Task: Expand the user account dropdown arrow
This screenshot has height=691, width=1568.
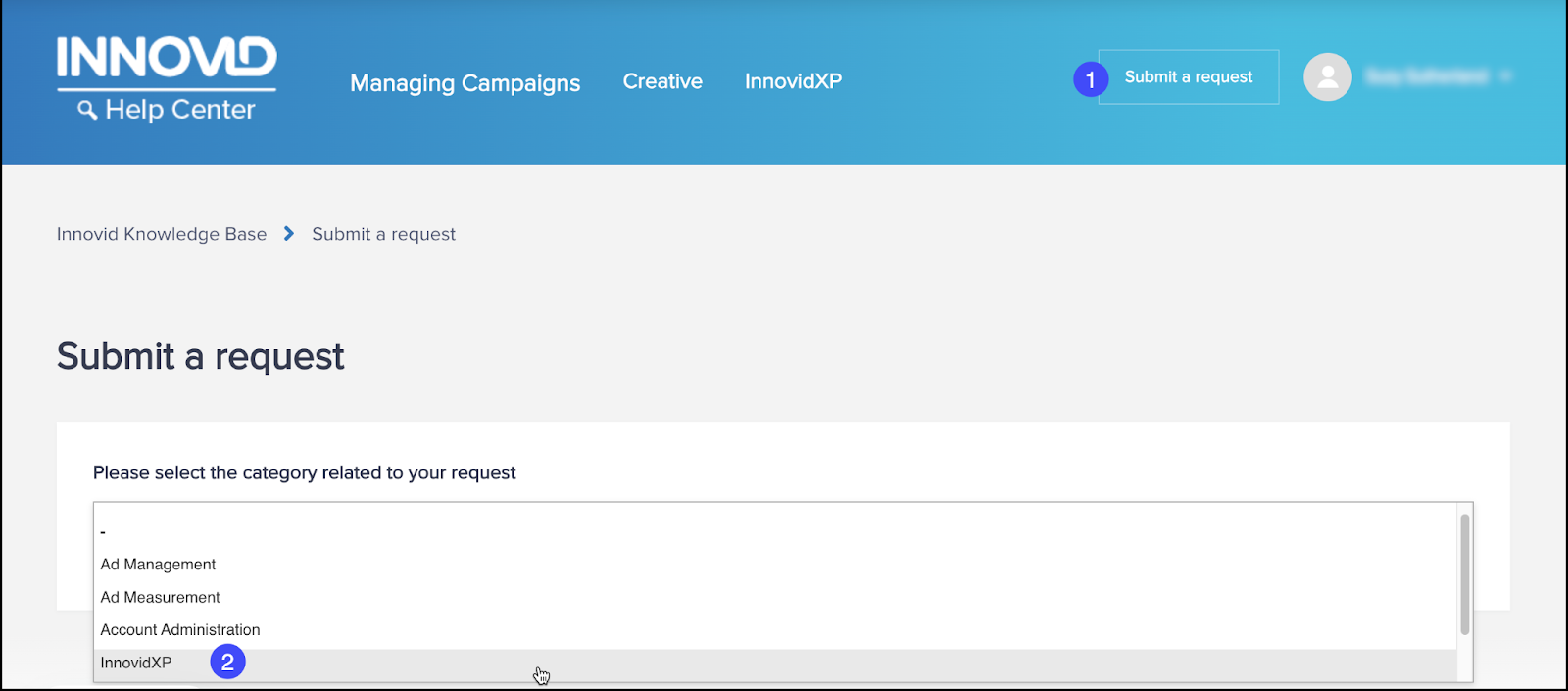Action: point(1505,76)
